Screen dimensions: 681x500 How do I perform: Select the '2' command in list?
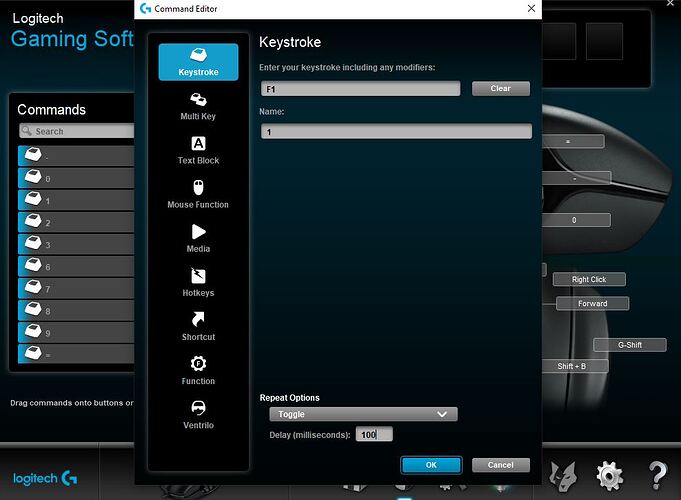tap(76, 222)
